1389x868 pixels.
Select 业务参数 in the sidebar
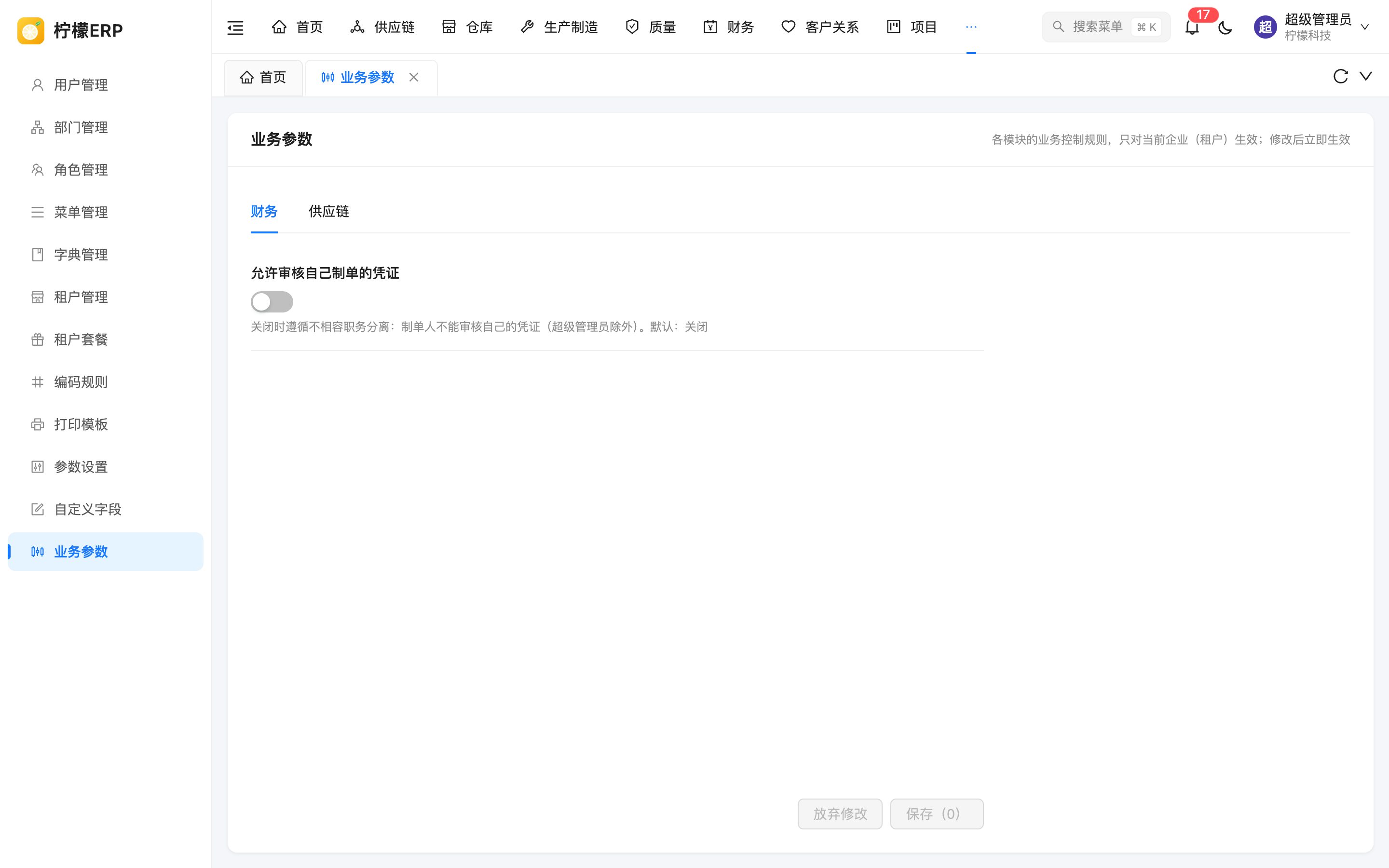(106, 552)
